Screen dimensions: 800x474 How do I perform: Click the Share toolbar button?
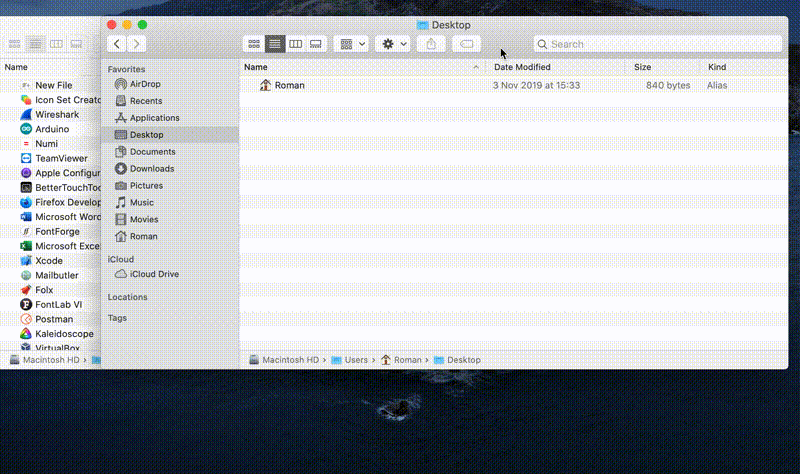(431, 44)
